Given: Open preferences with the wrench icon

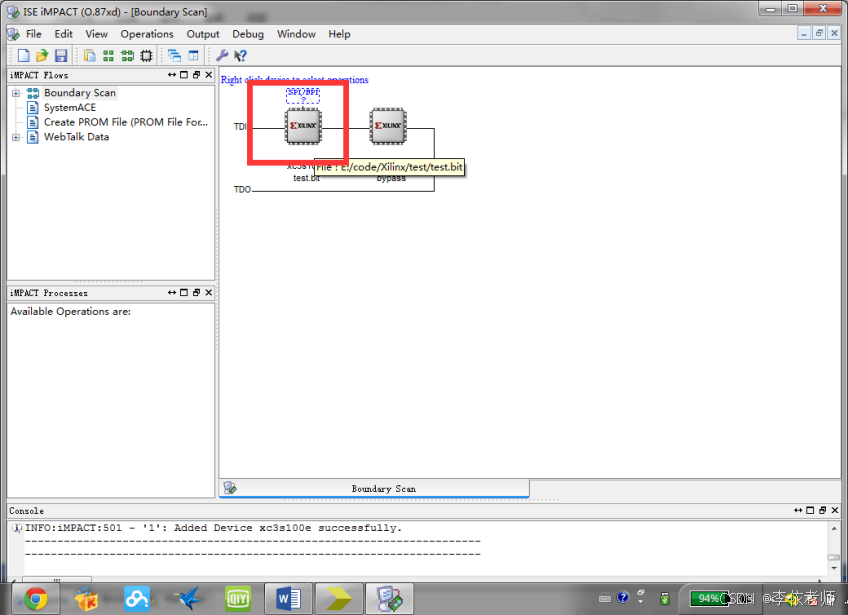Looking at the screenshot, I should pyautogui.click(x=222, y=55).
